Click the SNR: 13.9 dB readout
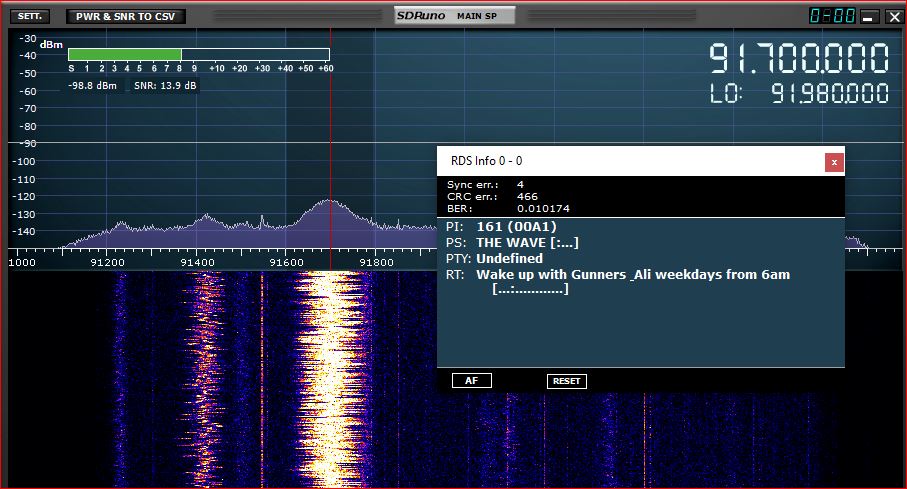 [165, 86]
